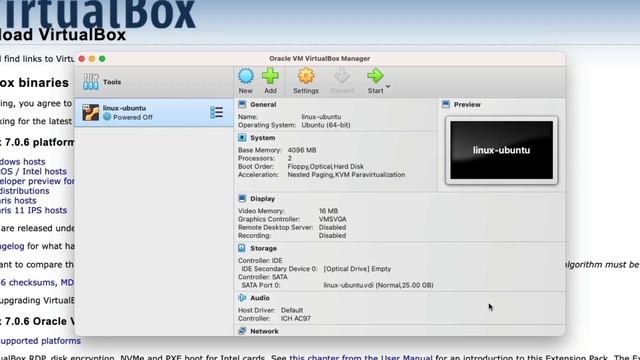This screenshot has height=360, width=640.
Task: Click the Display section monitor icon
Action: (242, 198)
